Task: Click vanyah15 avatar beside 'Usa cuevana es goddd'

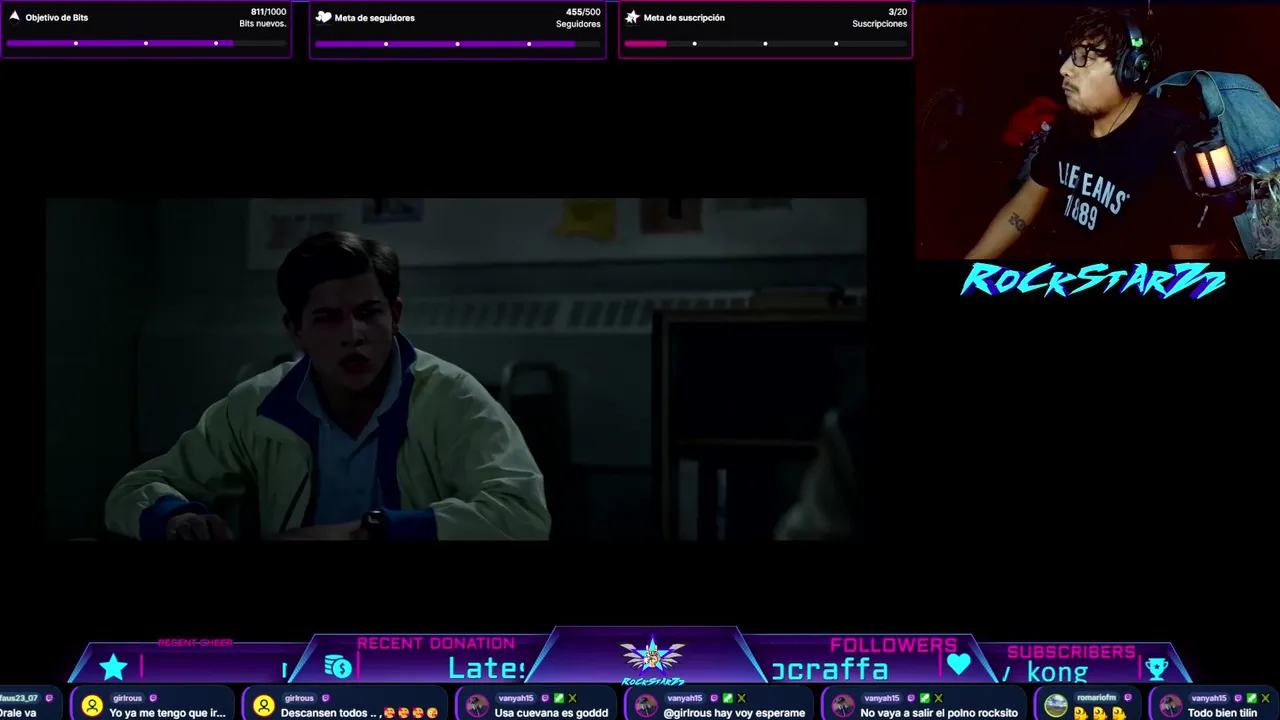Action: (477, 706)
